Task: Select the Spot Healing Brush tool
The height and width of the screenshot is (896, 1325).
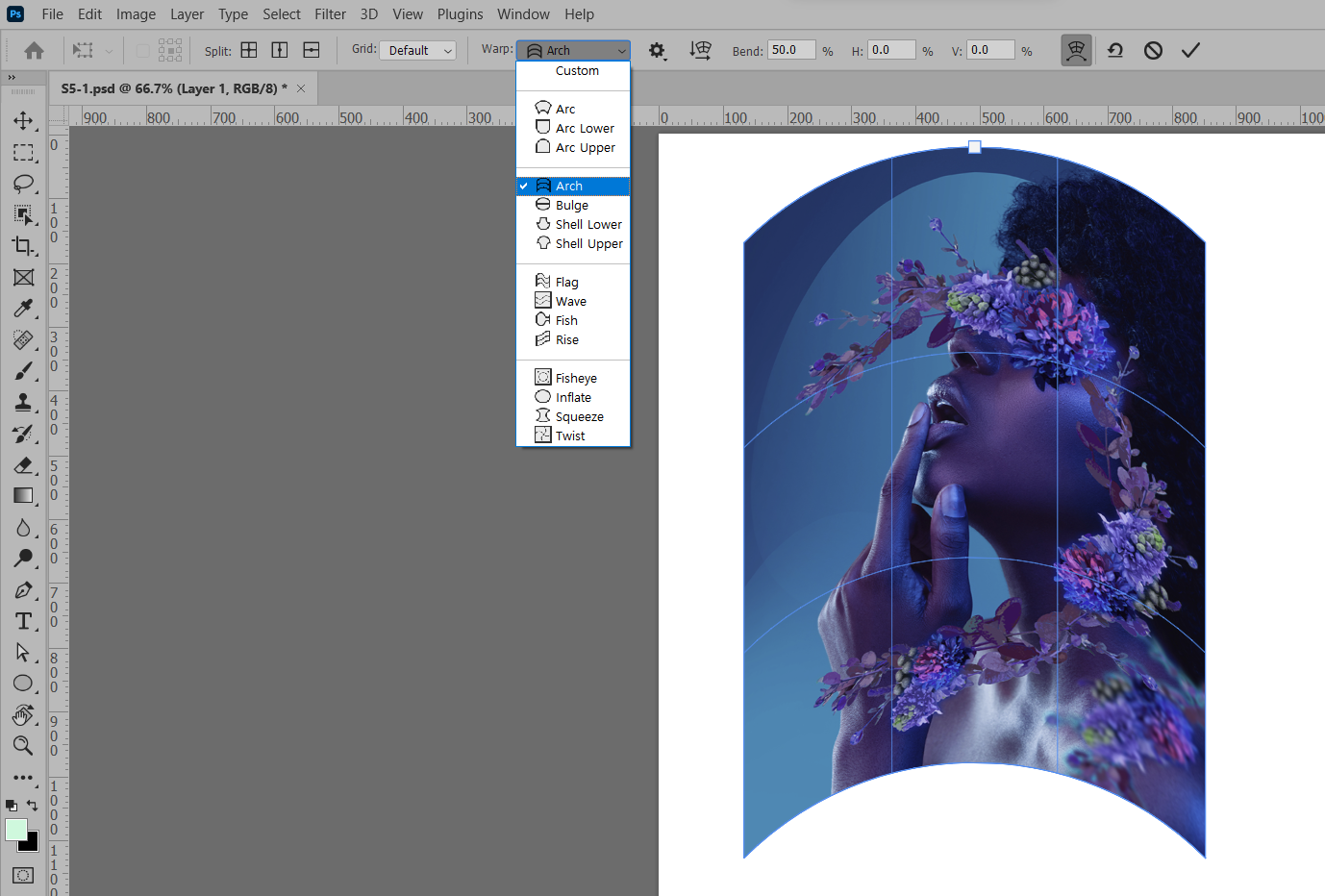Action: point(23,339)
